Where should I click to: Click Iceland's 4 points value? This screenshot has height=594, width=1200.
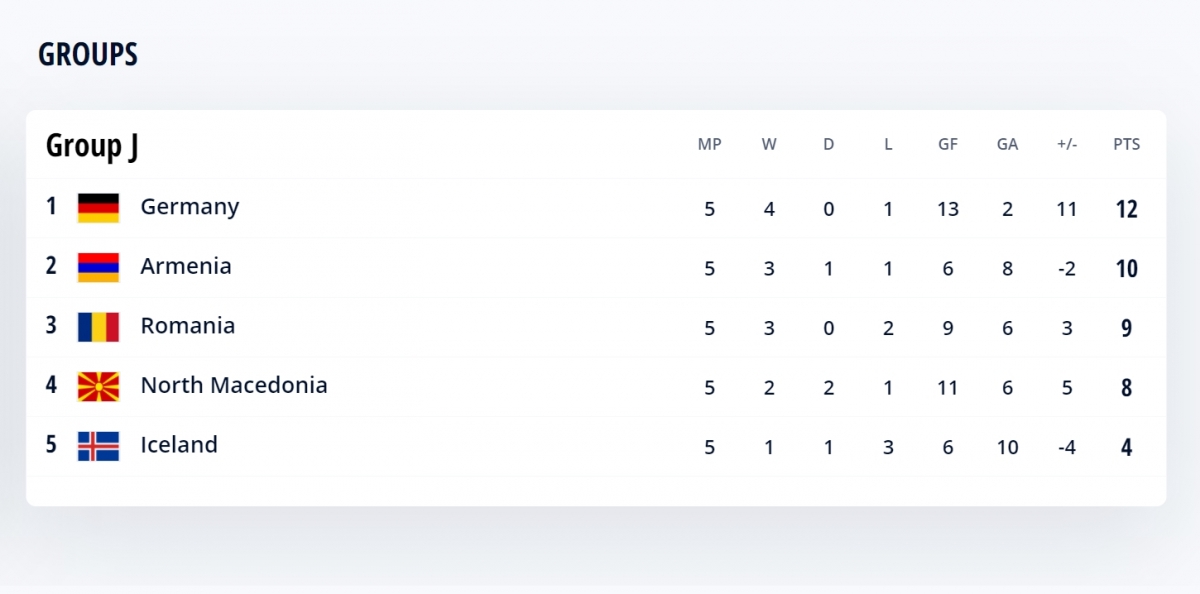point(1126,447)
